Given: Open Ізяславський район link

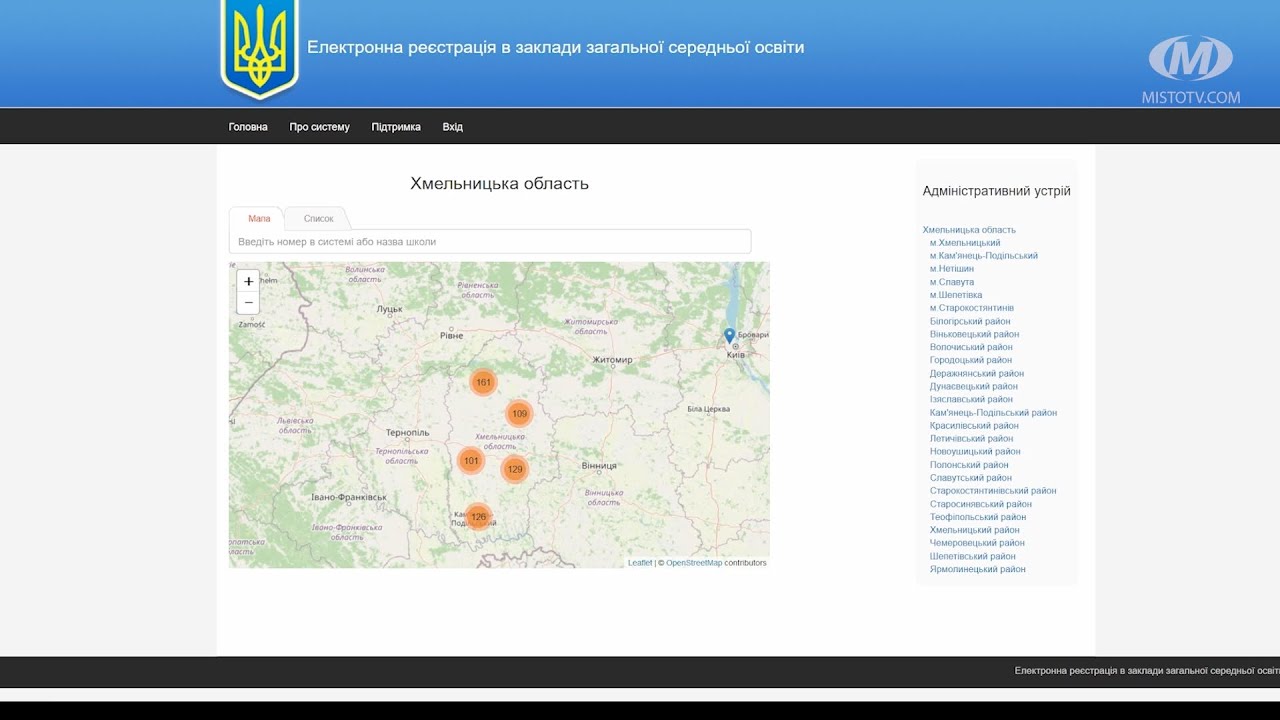Looking at the screenshot, I should point(971,399).
